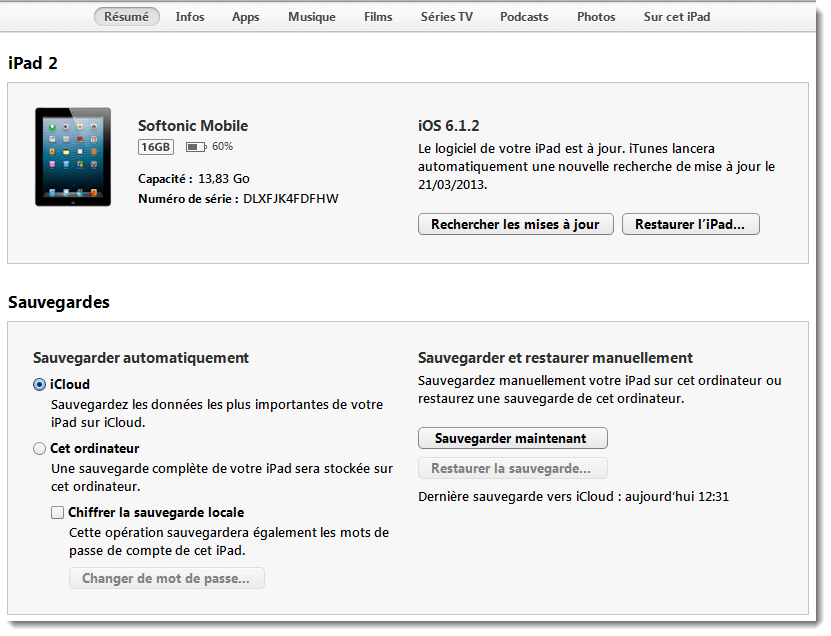The image size is (831, 636).
Task: Enable Chiffrer la sauvegarde locale checkbox
Action: pyautogui.click(x=58, y=513)
